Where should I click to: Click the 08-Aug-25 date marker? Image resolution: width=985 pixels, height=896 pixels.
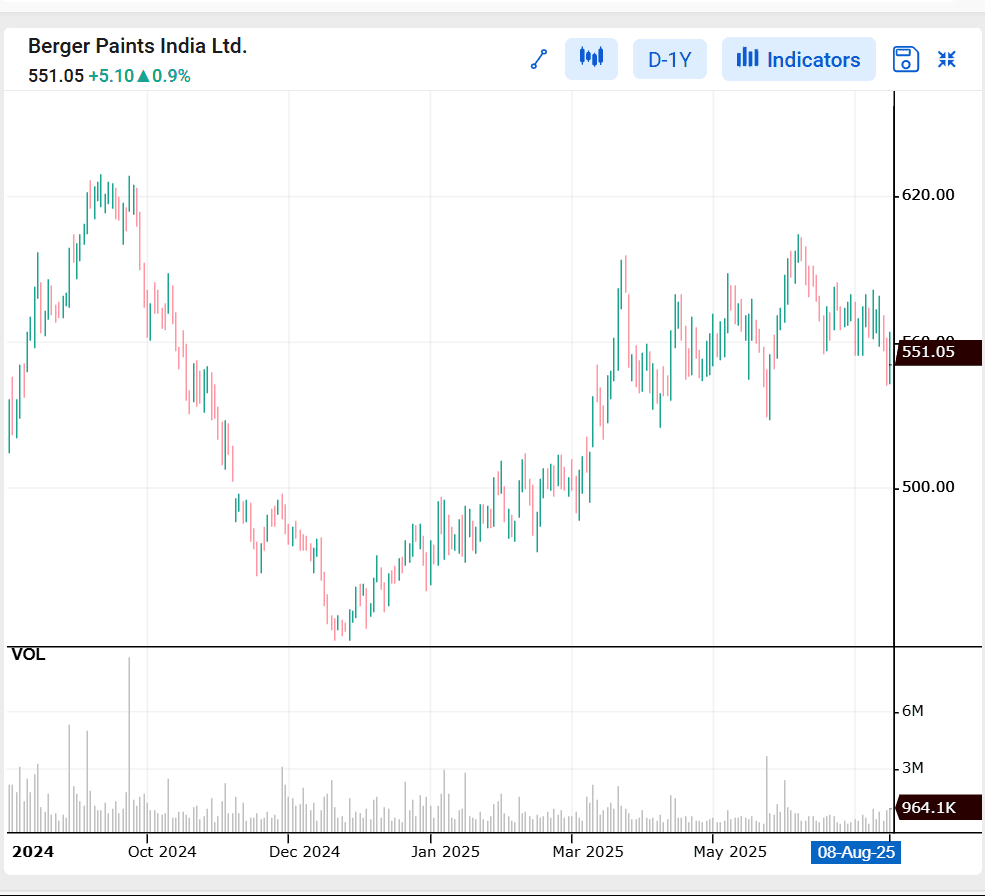pyautogui.click(x=856, y=852)
